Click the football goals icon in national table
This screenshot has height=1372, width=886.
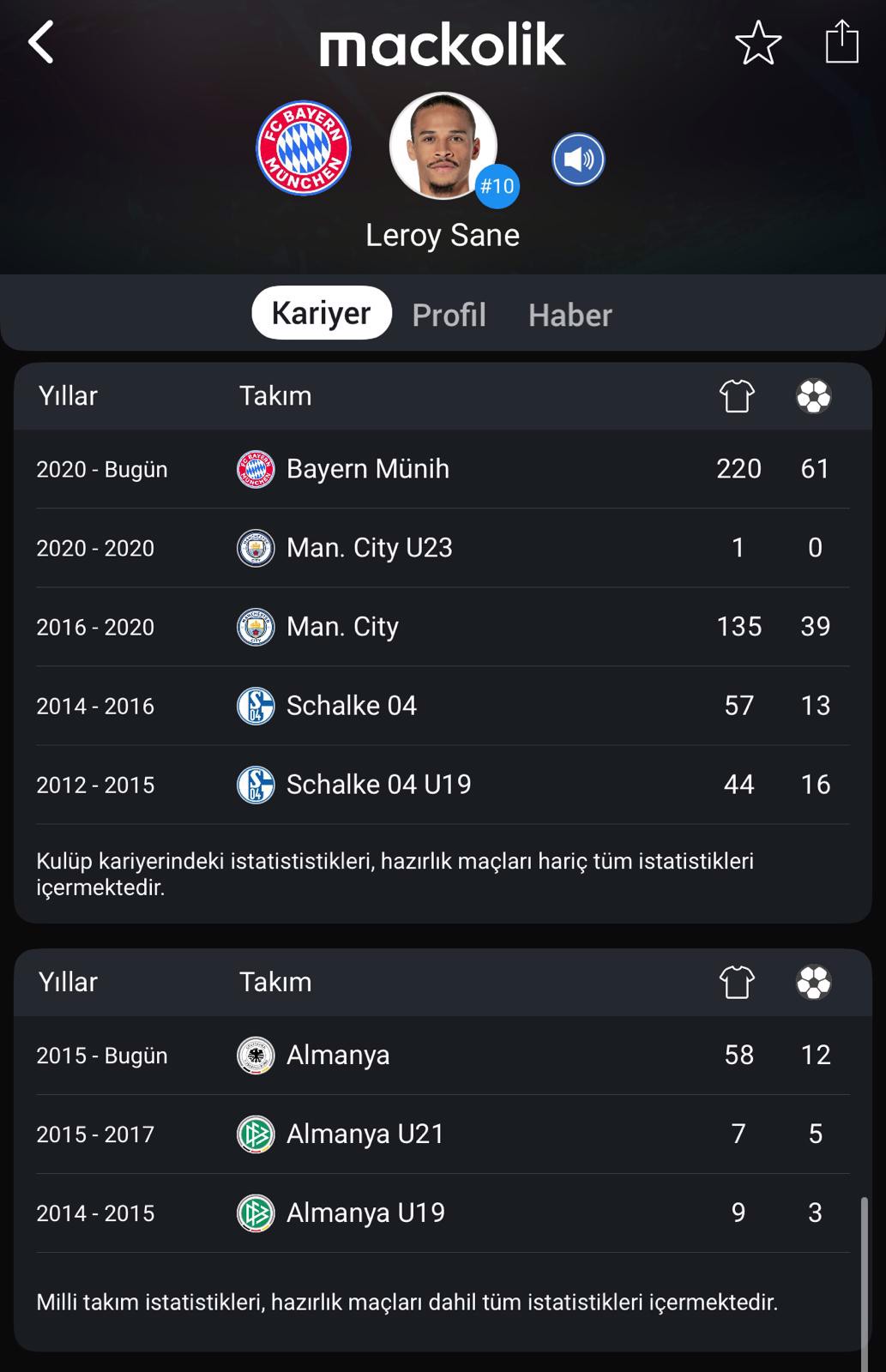pos(813,983)
